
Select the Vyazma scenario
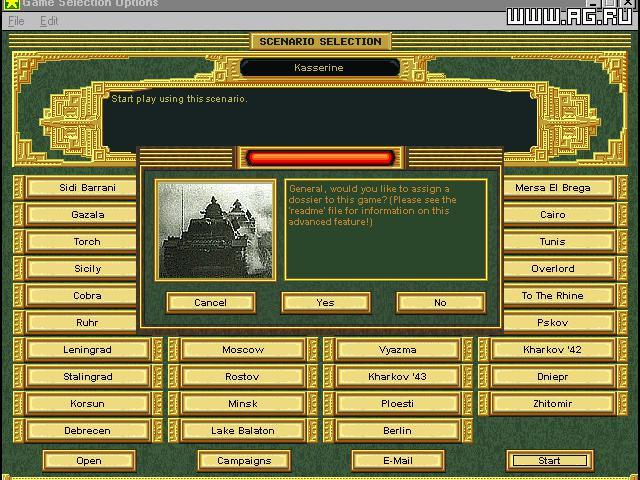click(x=398, y=350)
